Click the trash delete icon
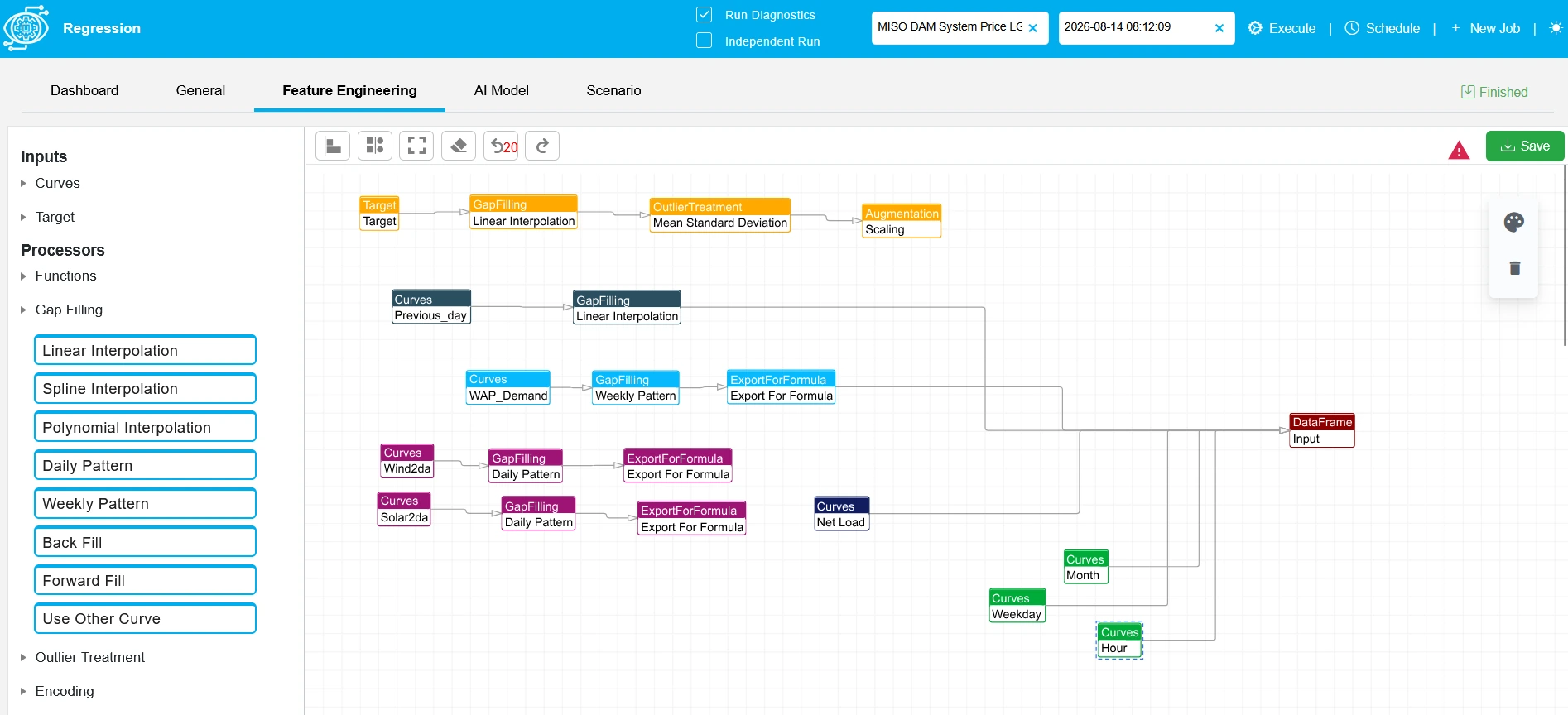Image resolution: width=1568 pixels, height=715 pixels. point(1515,267)
